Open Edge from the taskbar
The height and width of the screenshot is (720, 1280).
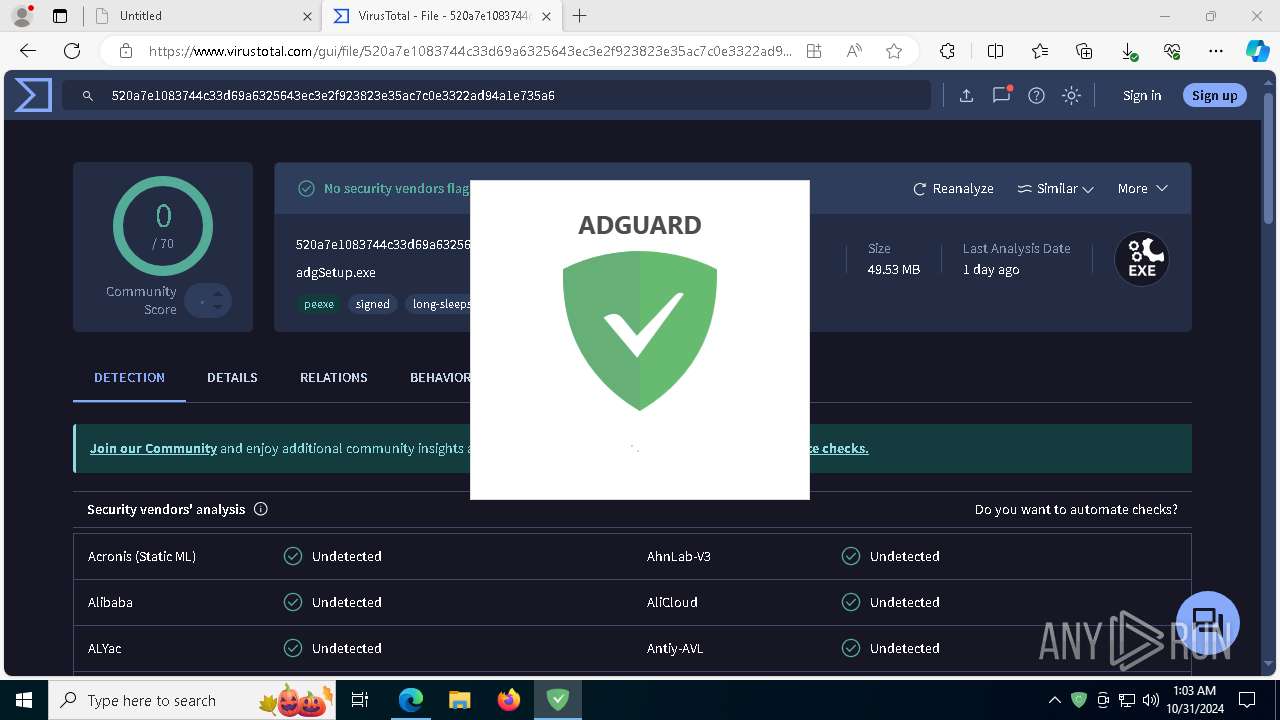click(411, 700)
